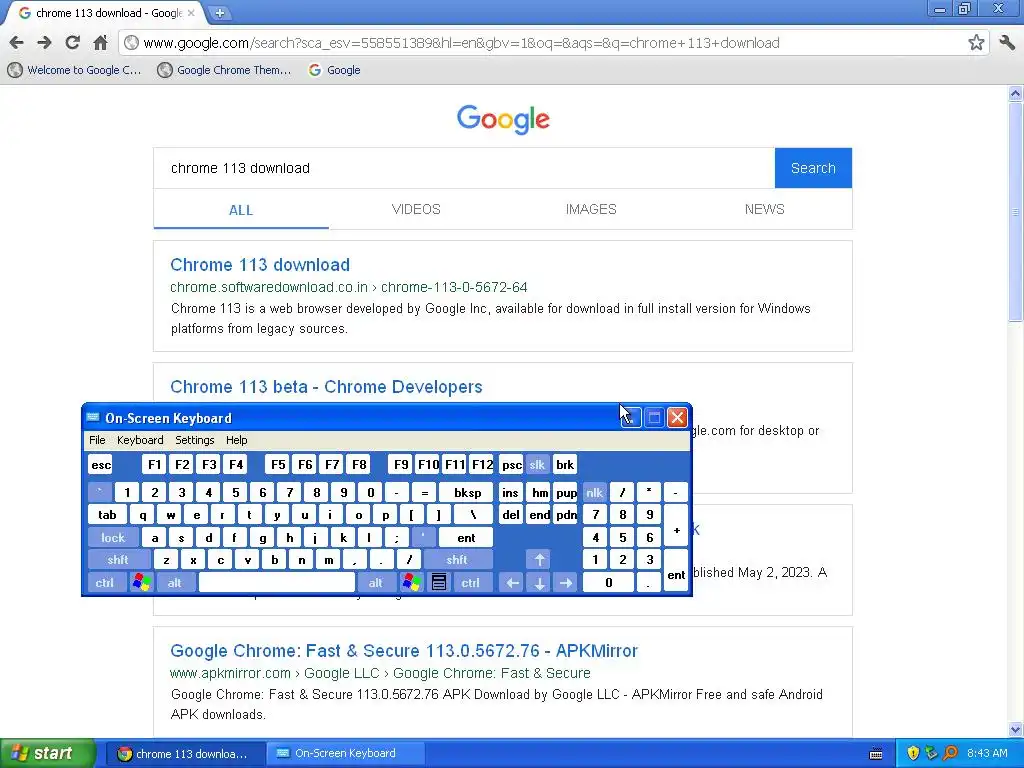Open the On-Screen Keyboard Settings menu
Viewport: 1024px width, 768px height.
[195, 440]
